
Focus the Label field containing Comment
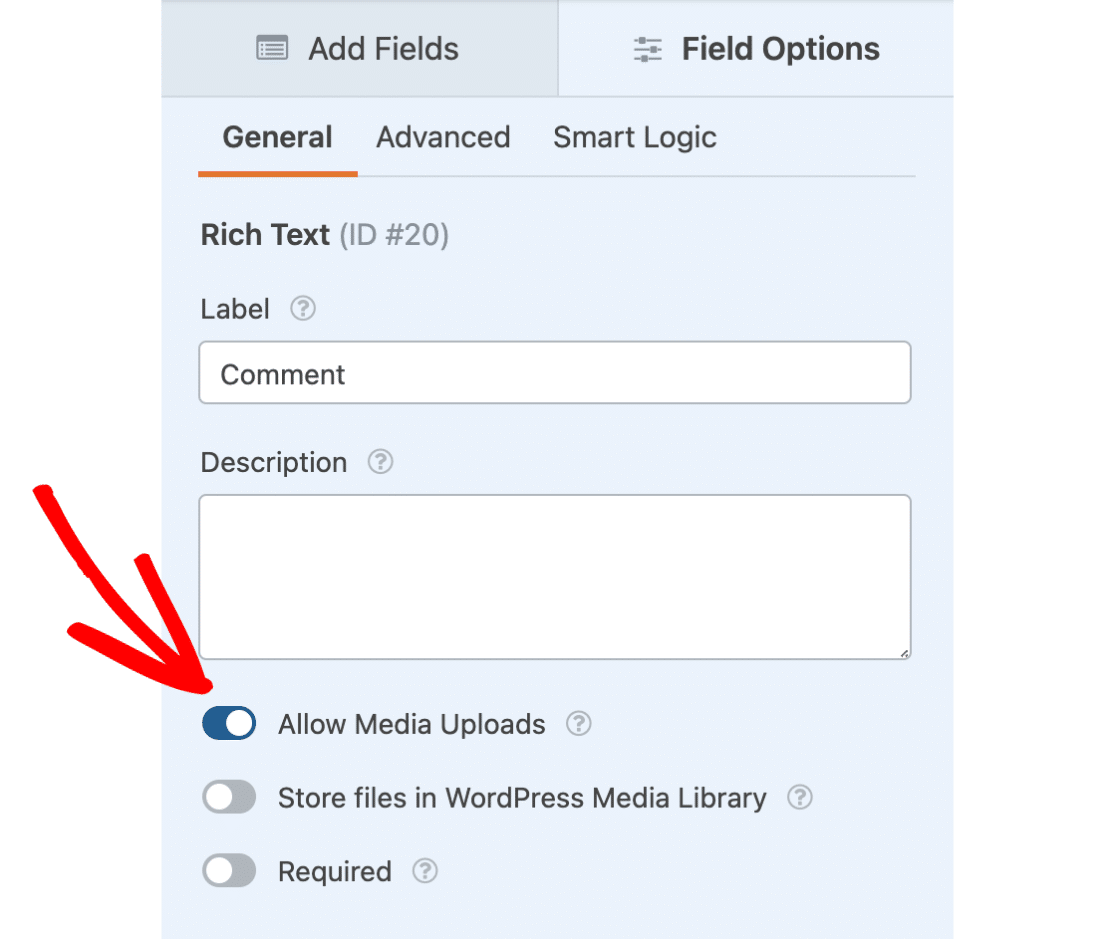point(555,374)
